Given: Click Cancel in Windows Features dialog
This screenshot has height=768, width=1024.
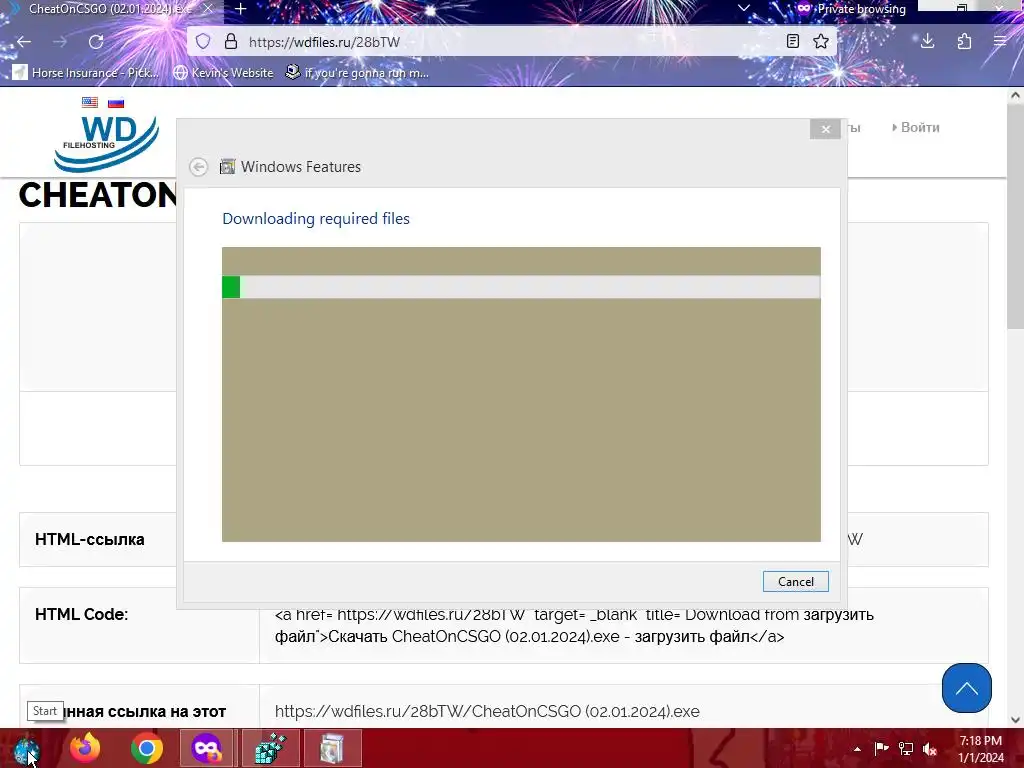Looking at the screenshot, I should point(795,581).
